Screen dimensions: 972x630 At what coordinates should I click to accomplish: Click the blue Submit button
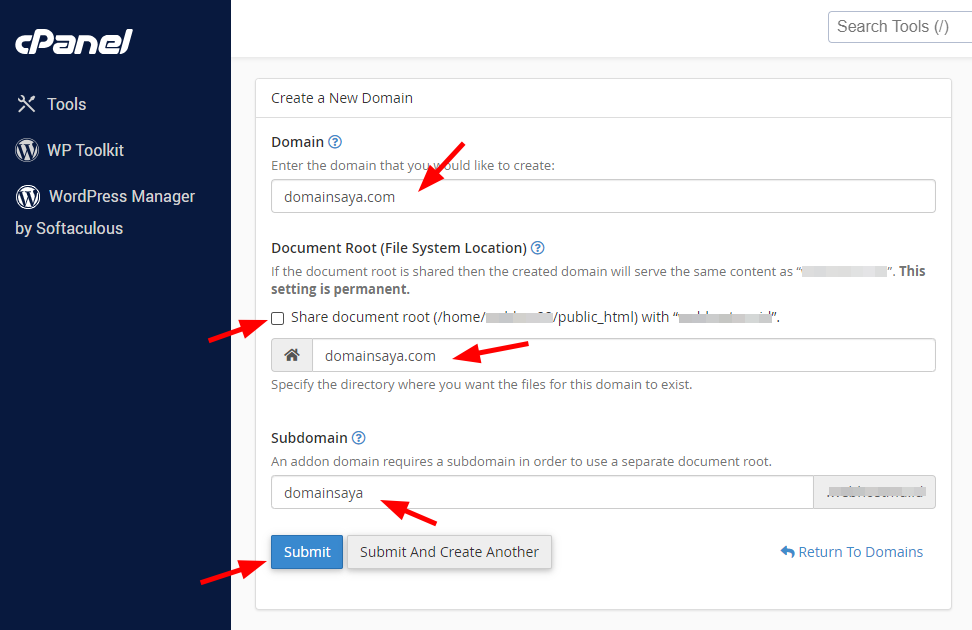coord(307,552)
